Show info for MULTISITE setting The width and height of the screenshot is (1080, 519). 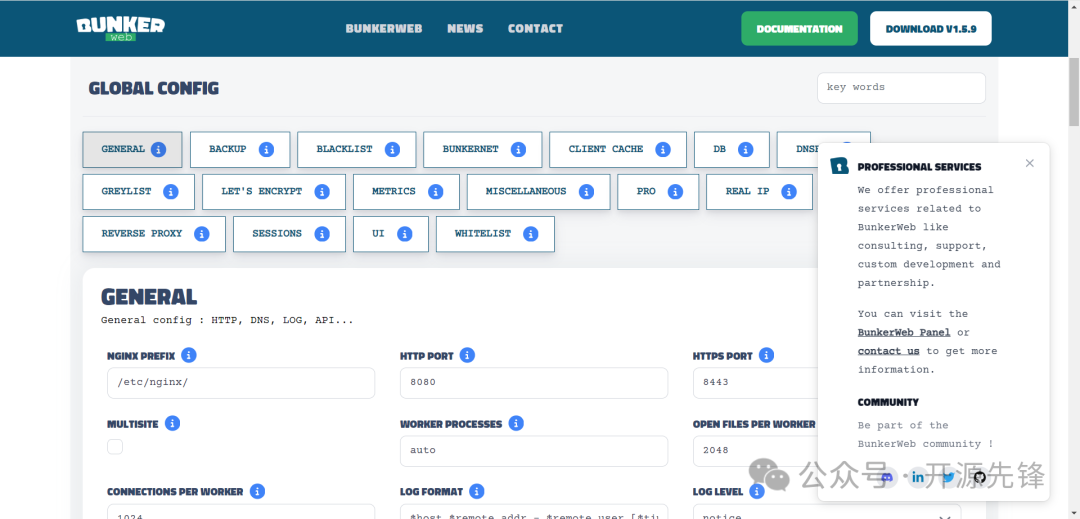click(x=173, y=423)
